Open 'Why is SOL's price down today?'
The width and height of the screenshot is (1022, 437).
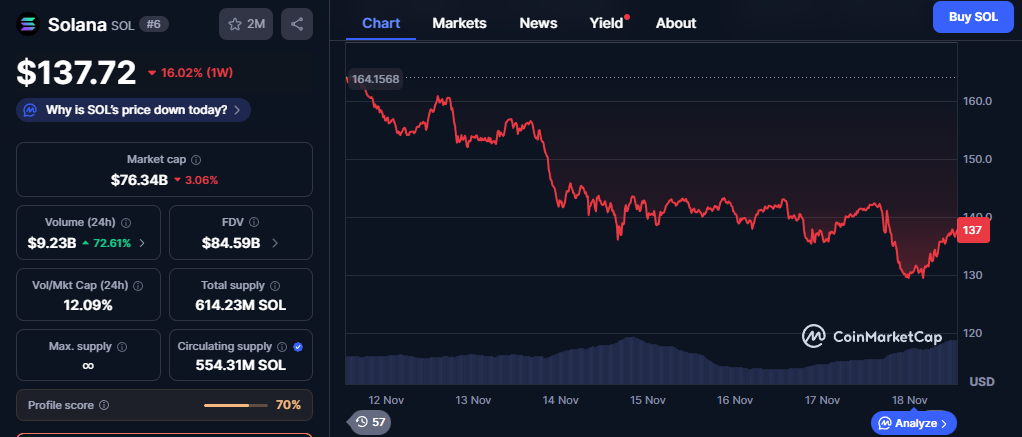pyautogui.click(x=133, y=110)
